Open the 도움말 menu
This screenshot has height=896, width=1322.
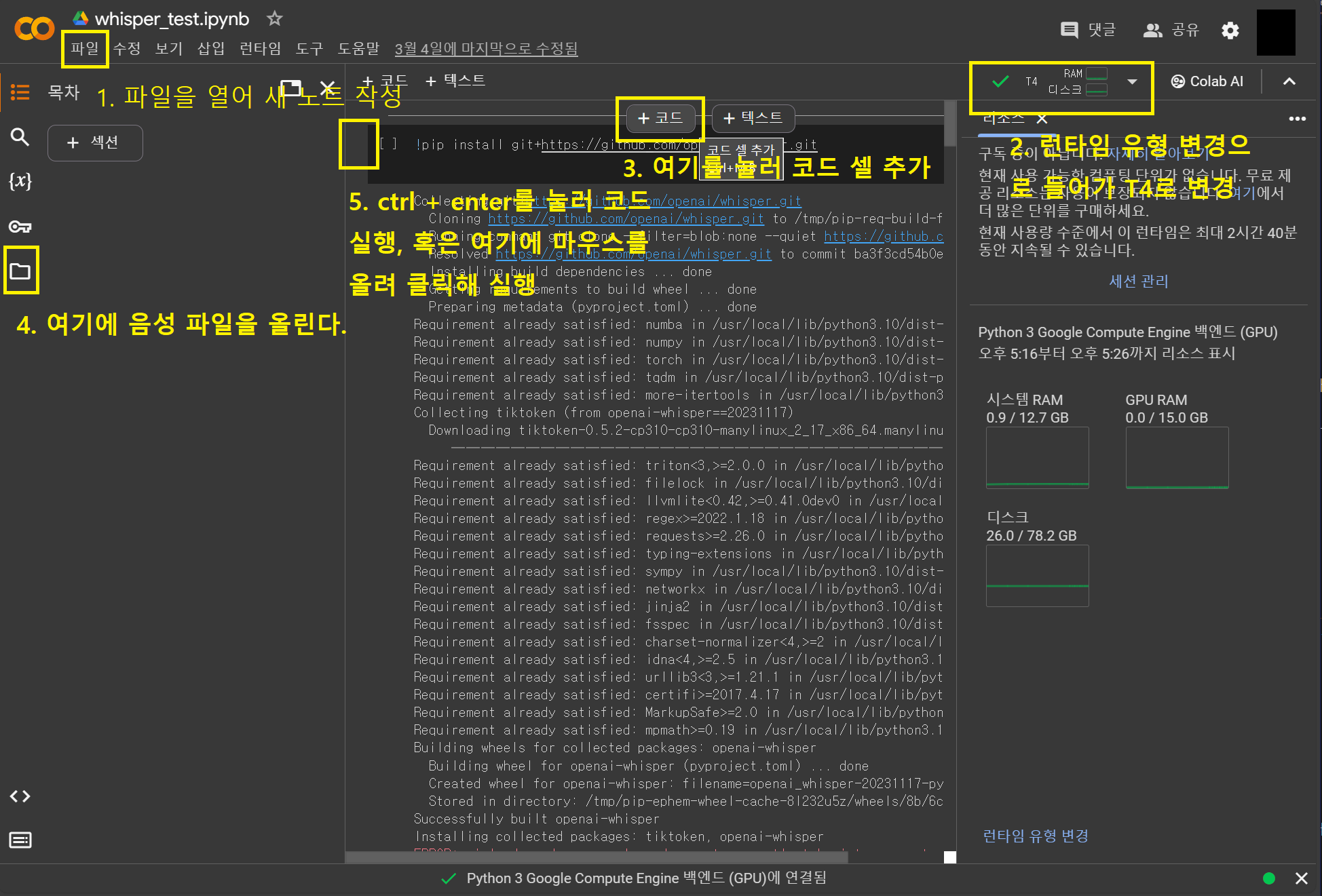pyautogui.click(x=359, y=48)
